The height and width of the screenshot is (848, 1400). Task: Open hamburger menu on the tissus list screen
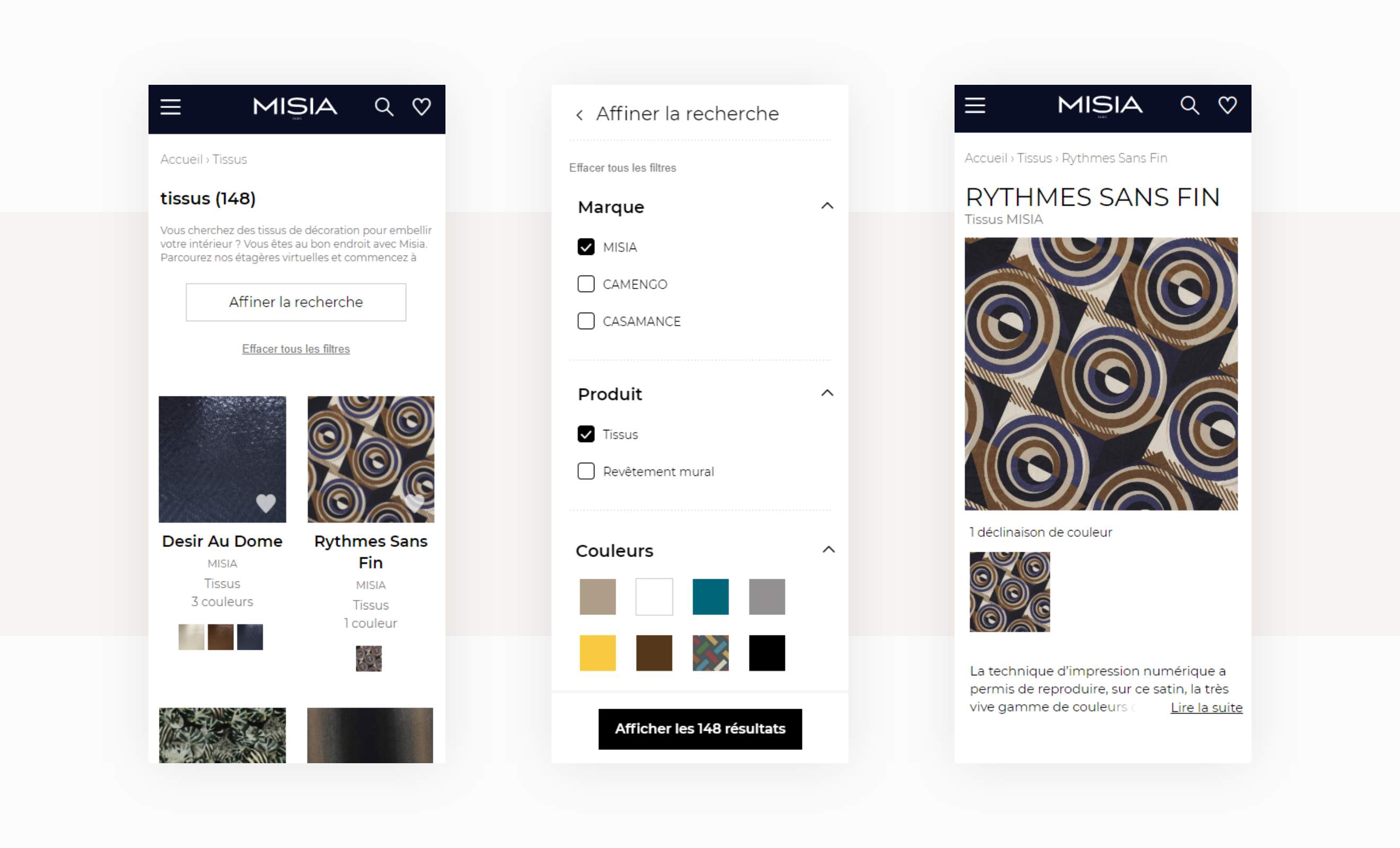[x=170, y=107]
